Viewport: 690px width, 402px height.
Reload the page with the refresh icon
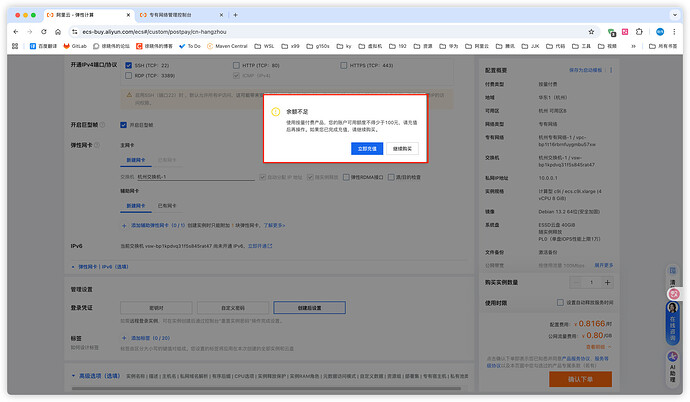tap(45, 32)
